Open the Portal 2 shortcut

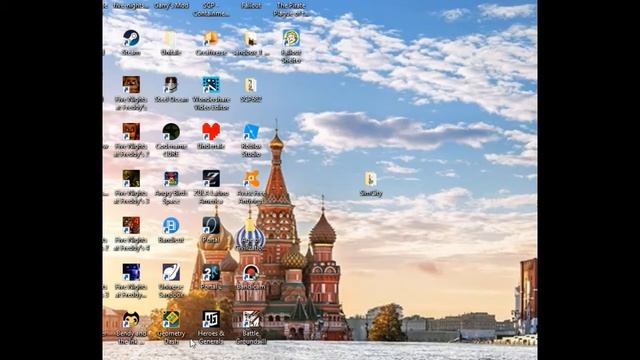(211, 272)
